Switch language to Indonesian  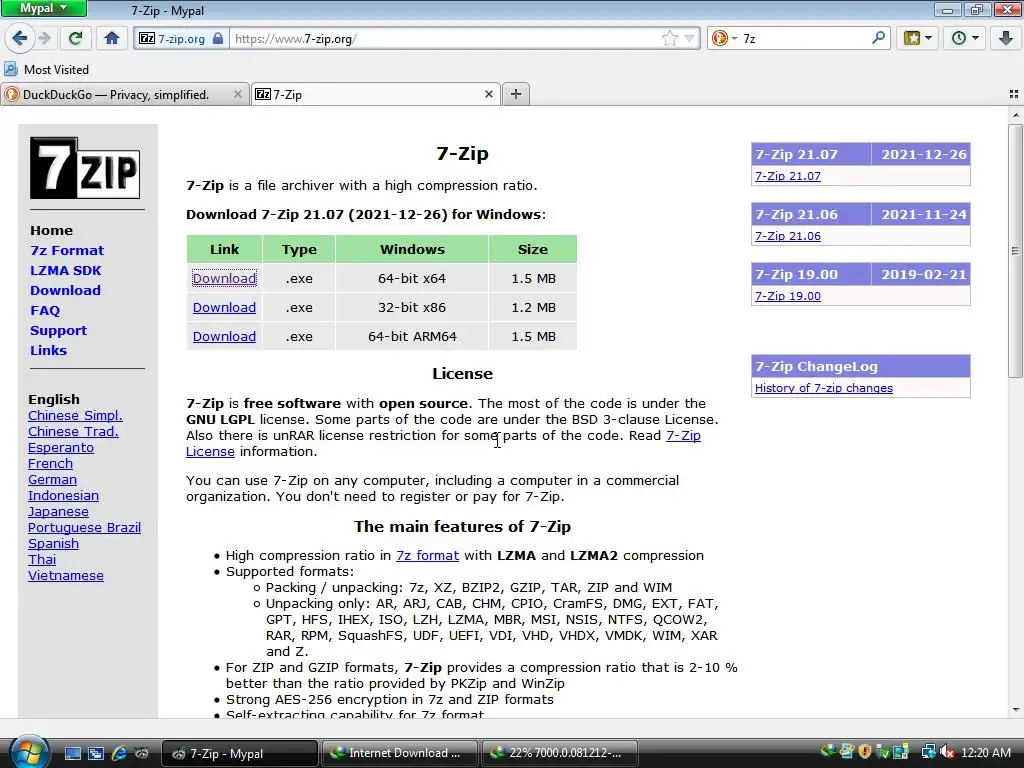point(63,496)
